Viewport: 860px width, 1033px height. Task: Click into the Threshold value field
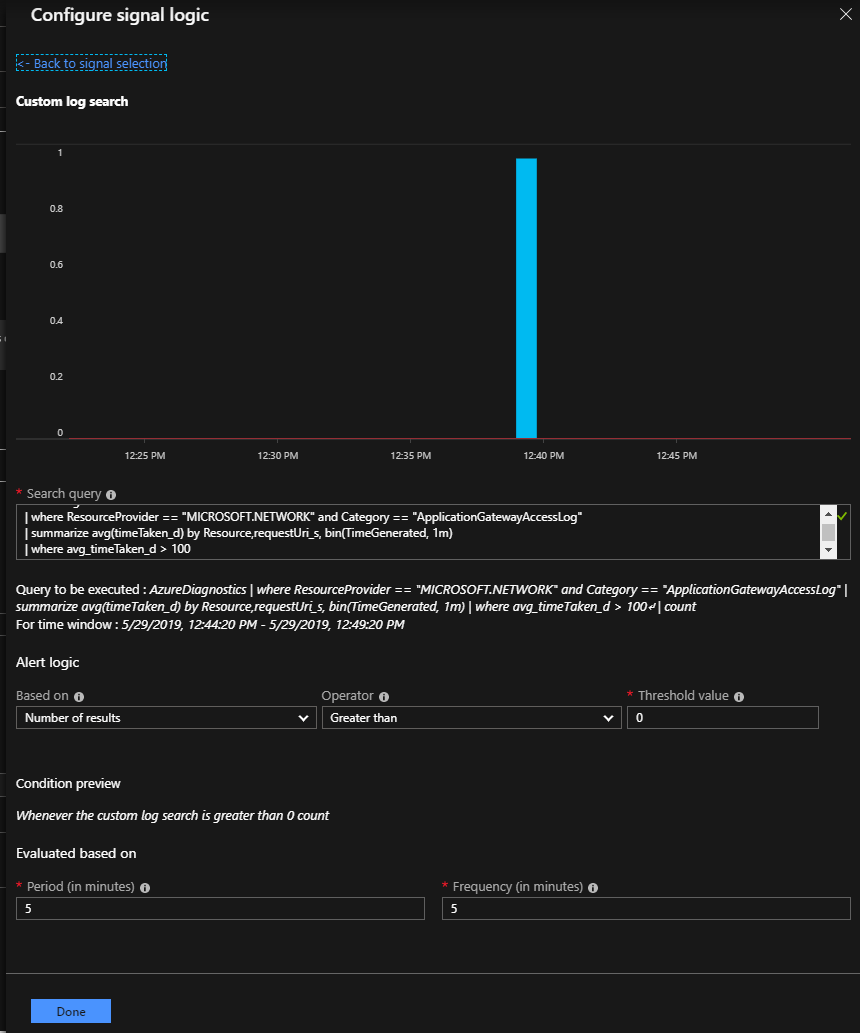pyautogui.click(x=722, y=718)
